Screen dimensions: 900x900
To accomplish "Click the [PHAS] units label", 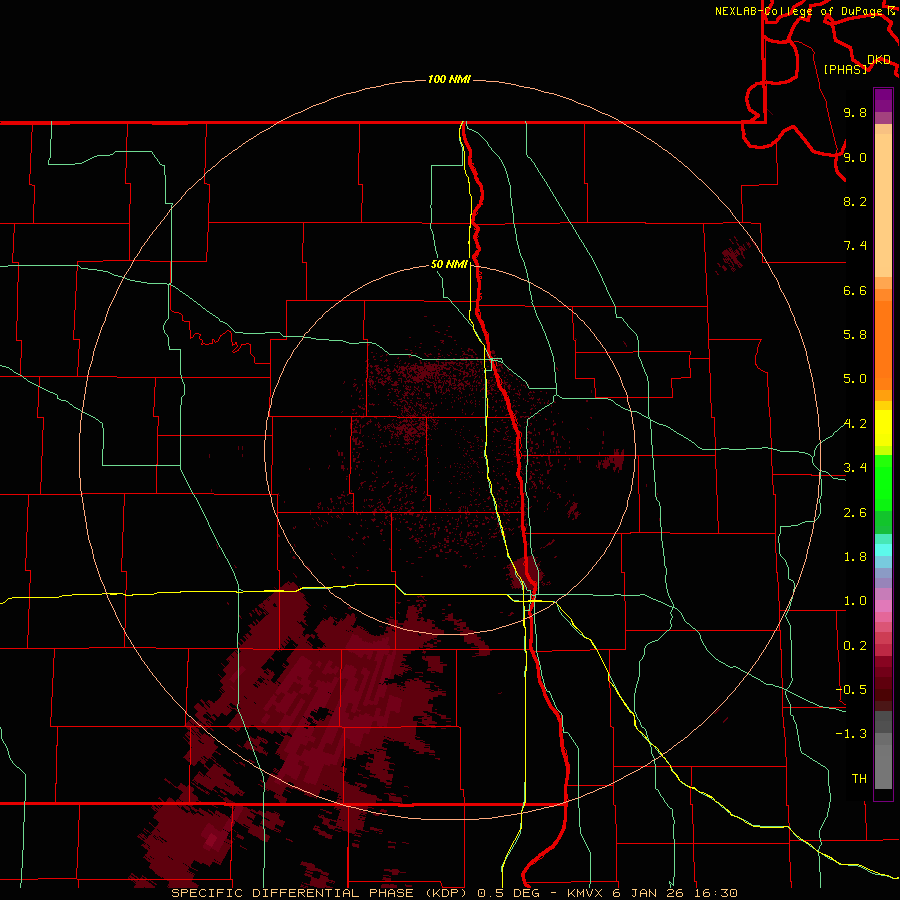I will pos(845,69).
